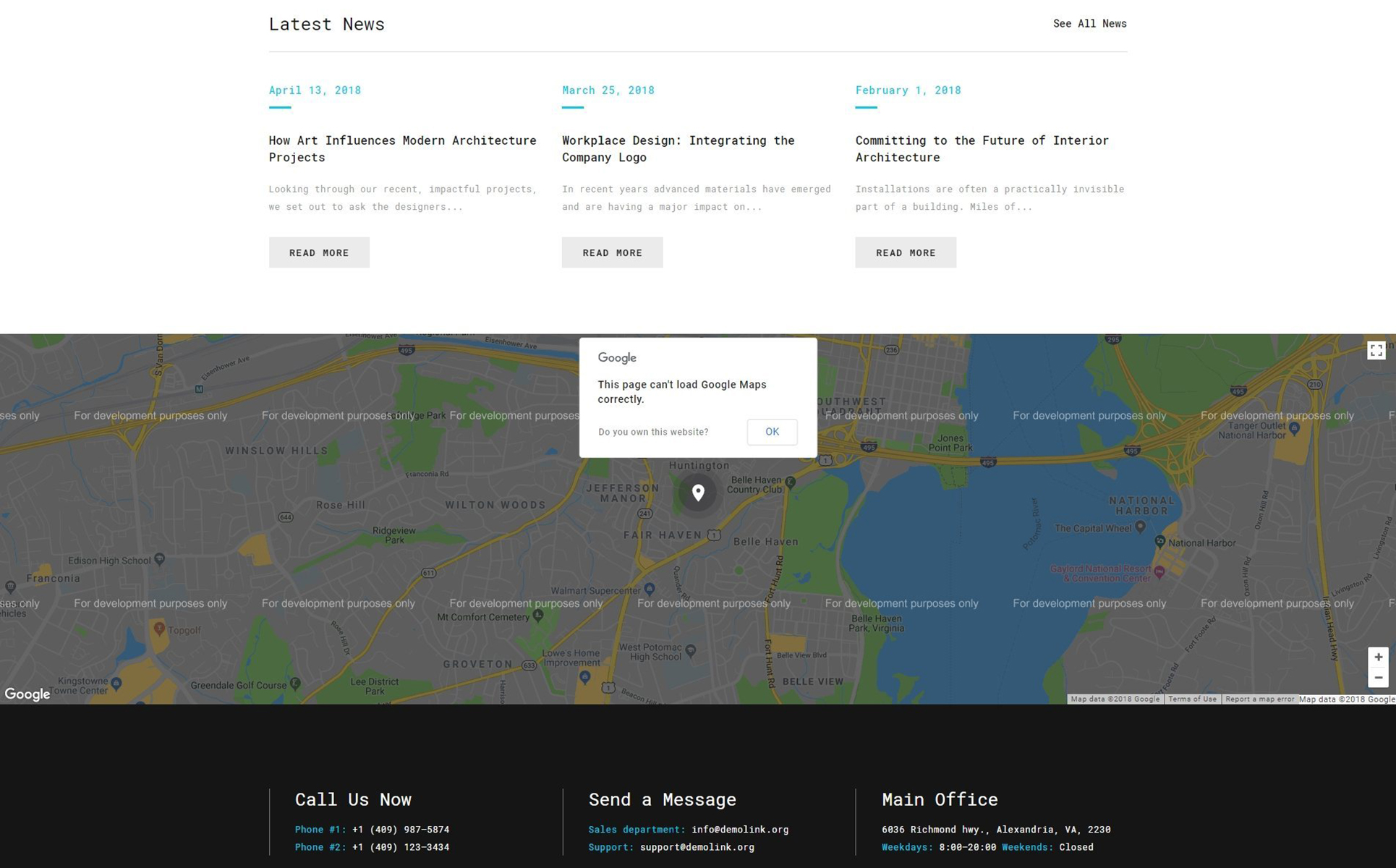Toggle fullscreen view on the map
The width and height of the screenshot is (1396, 868).
coord(1376,351)
